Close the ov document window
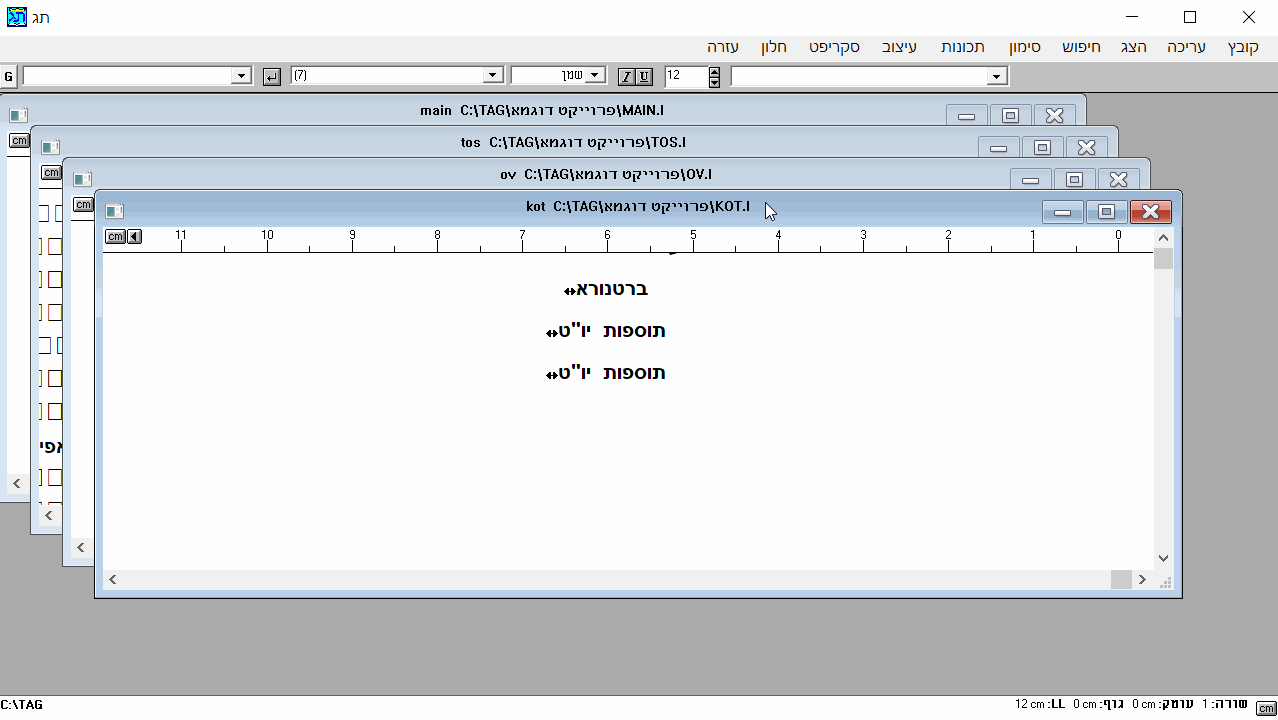 [x=1118, y=180]
